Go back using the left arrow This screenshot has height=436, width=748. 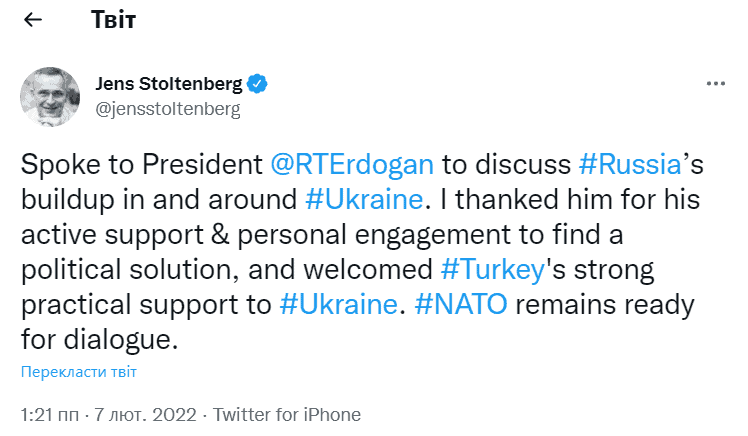[33, 21]
